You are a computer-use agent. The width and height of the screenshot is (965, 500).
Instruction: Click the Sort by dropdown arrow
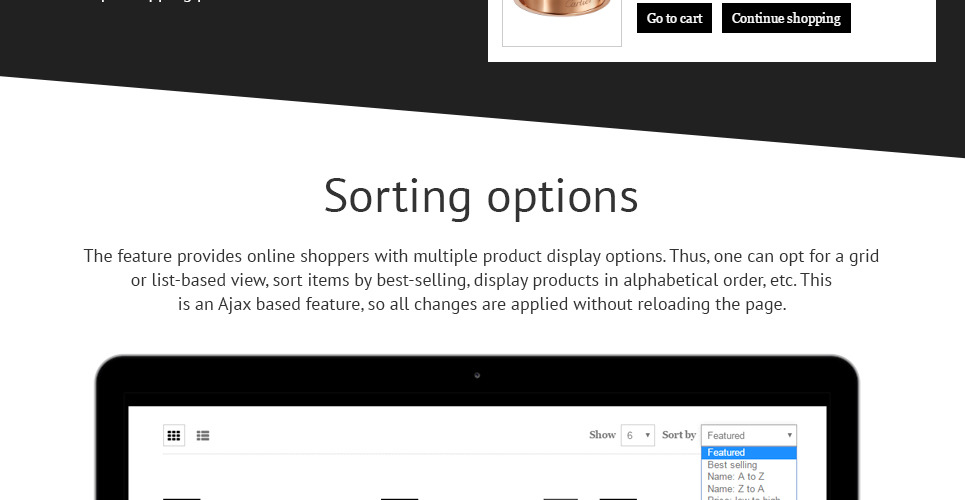[x=789, y=435]
